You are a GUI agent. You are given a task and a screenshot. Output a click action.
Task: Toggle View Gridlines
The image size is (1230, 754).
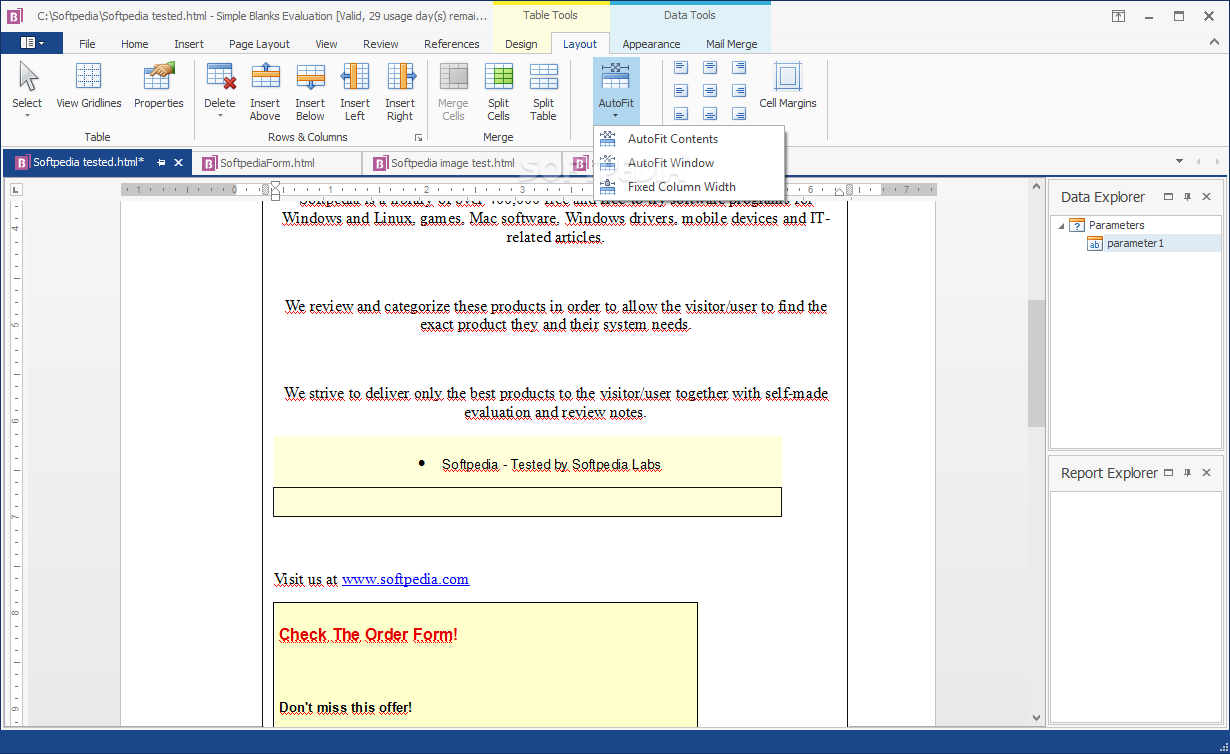point(89,86)
